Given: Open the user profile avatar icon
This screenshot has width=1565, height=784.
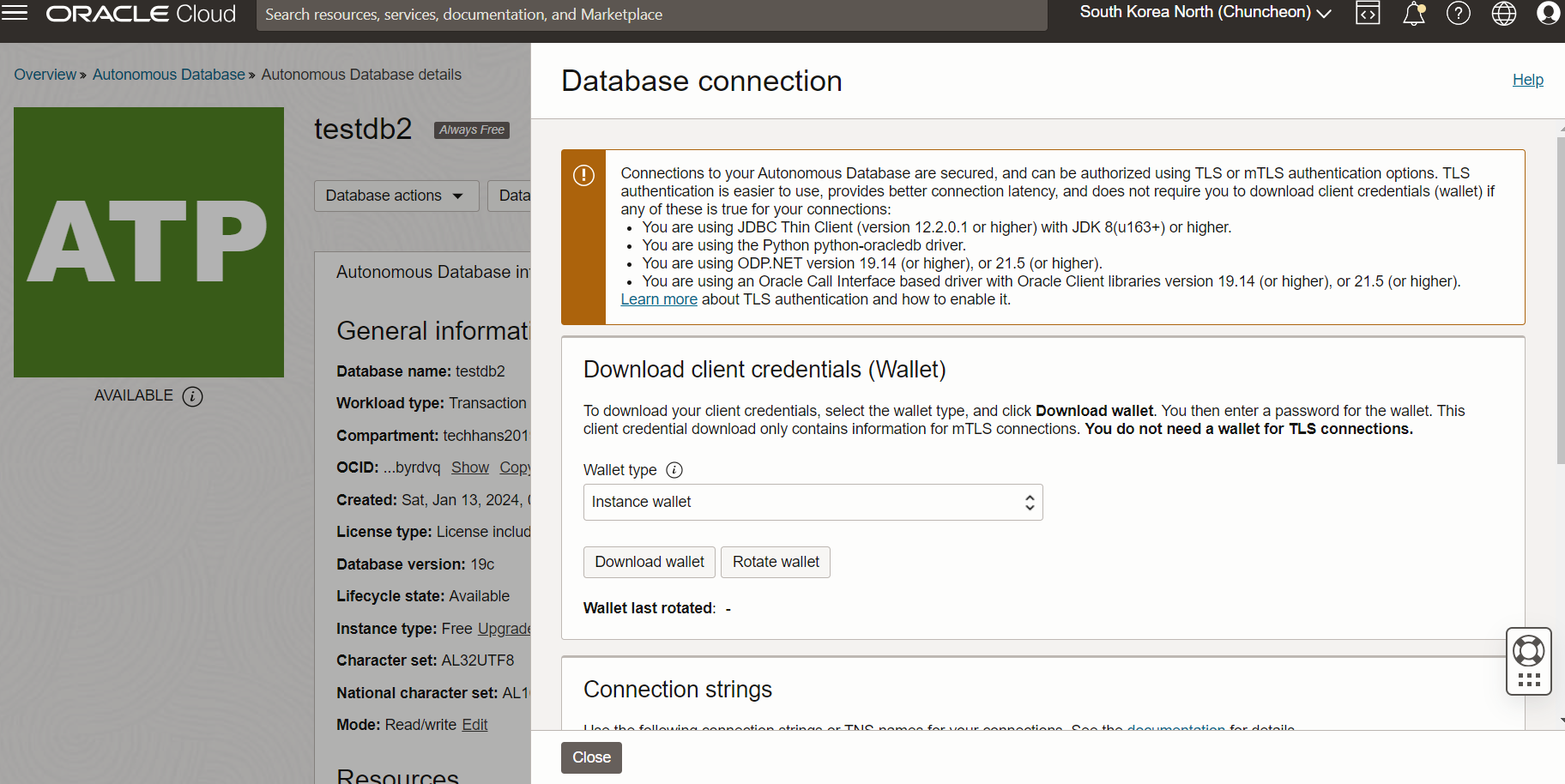Looking at the screenshot, I should pyautogui.click(x=1549, y=13).
